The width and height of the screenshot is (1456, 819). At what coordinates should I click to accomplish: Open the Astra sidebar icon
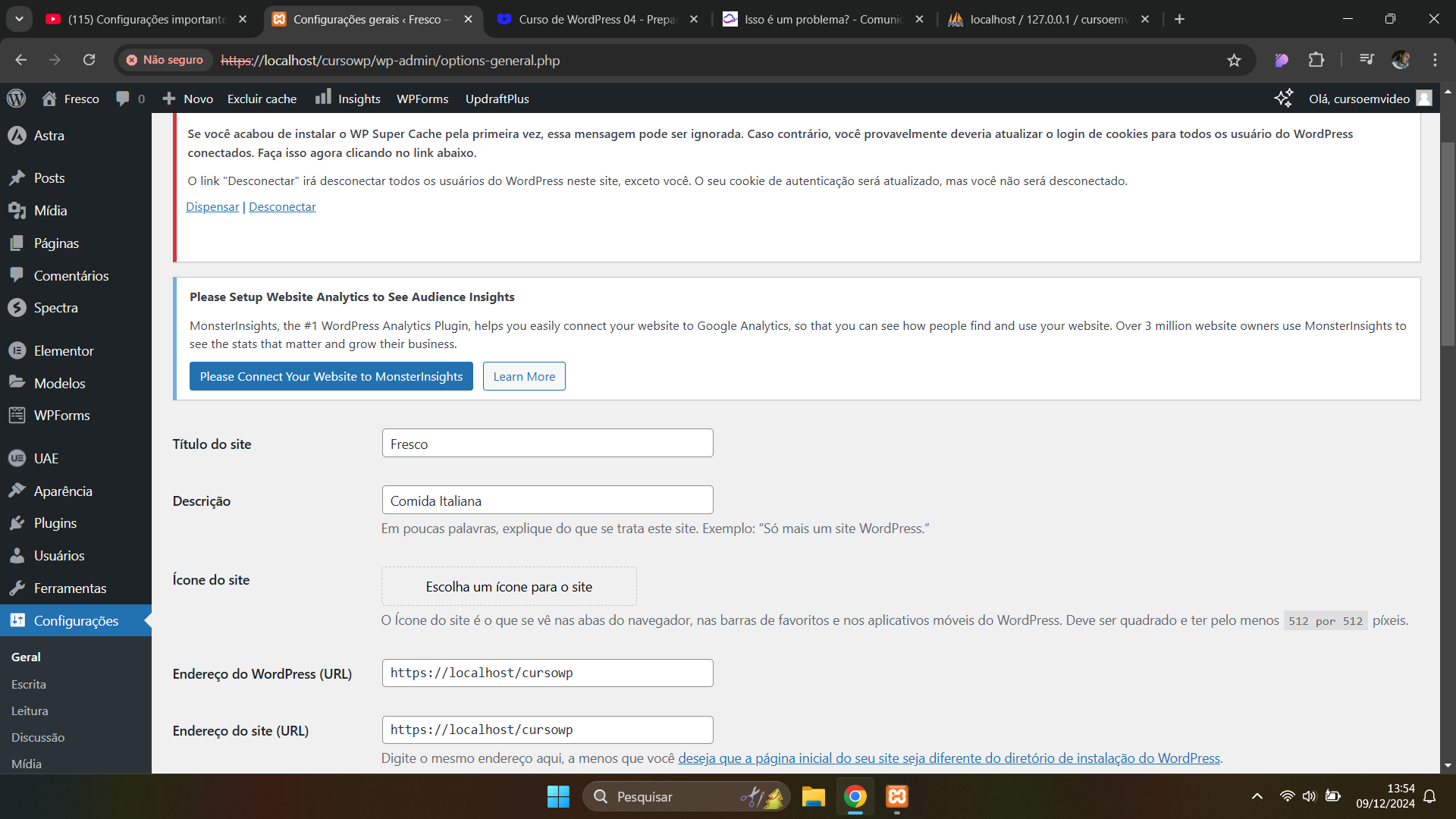point(17,136)
